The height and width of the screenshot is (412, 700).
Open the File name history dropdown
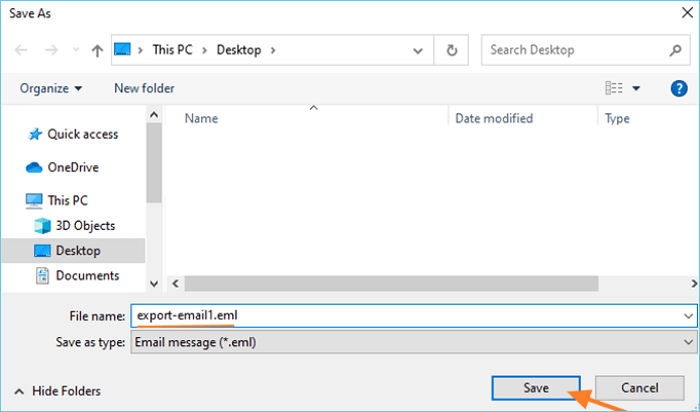coord(689,316)
